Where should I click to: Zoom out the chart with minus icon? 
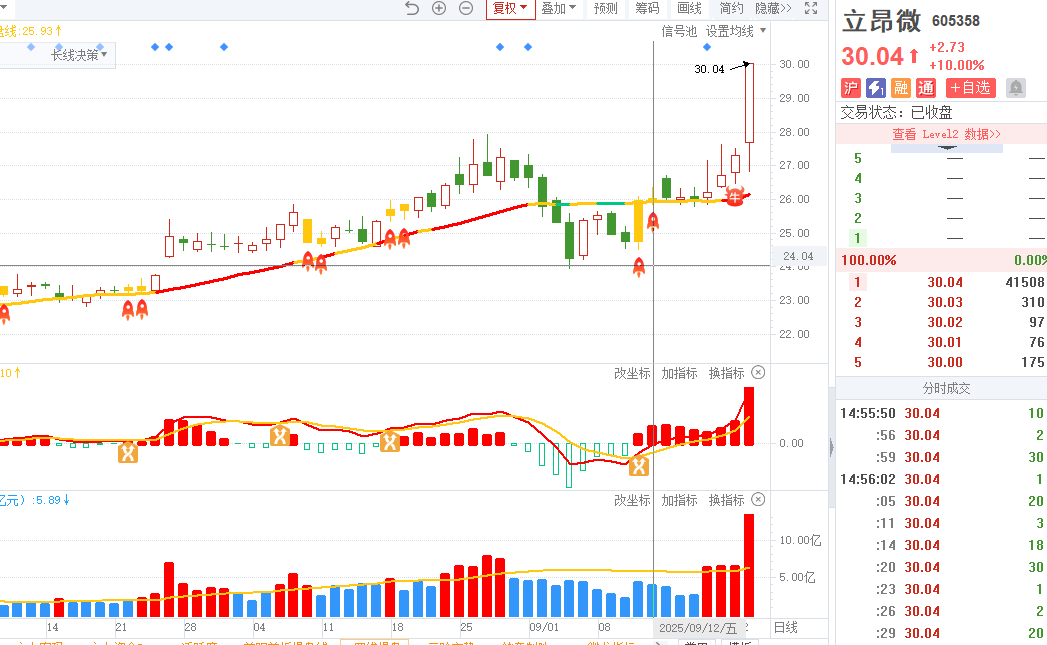(x=466, y=8)
